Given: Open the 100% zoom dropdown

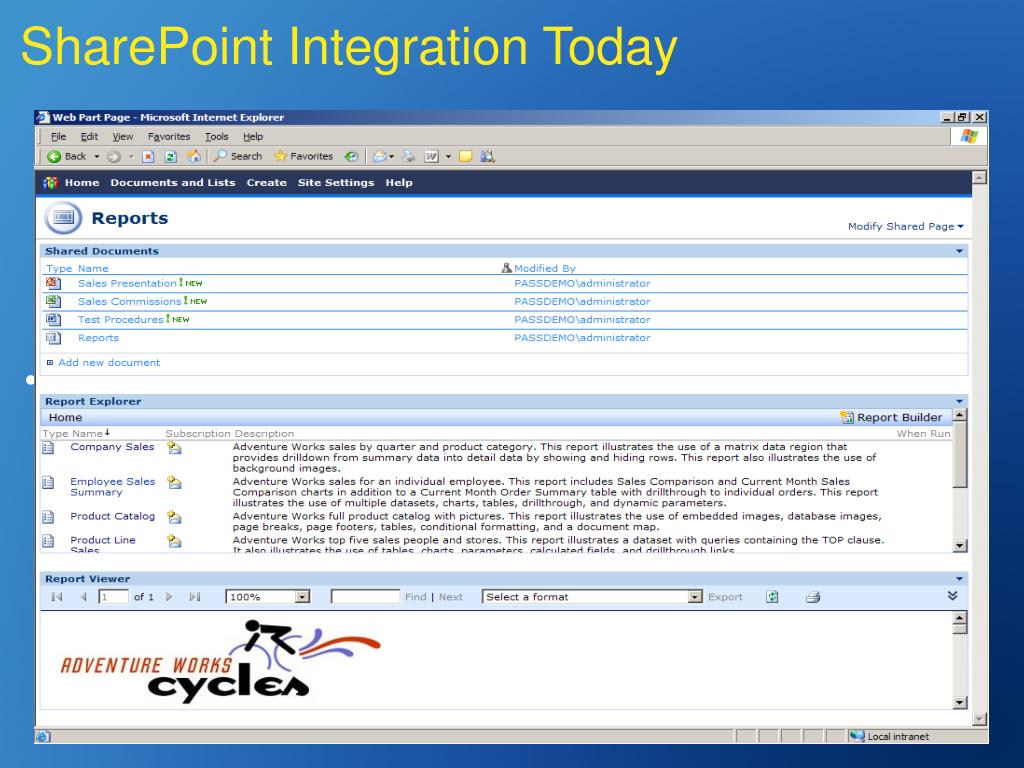Looking at the screenshot, I should 302,597.
